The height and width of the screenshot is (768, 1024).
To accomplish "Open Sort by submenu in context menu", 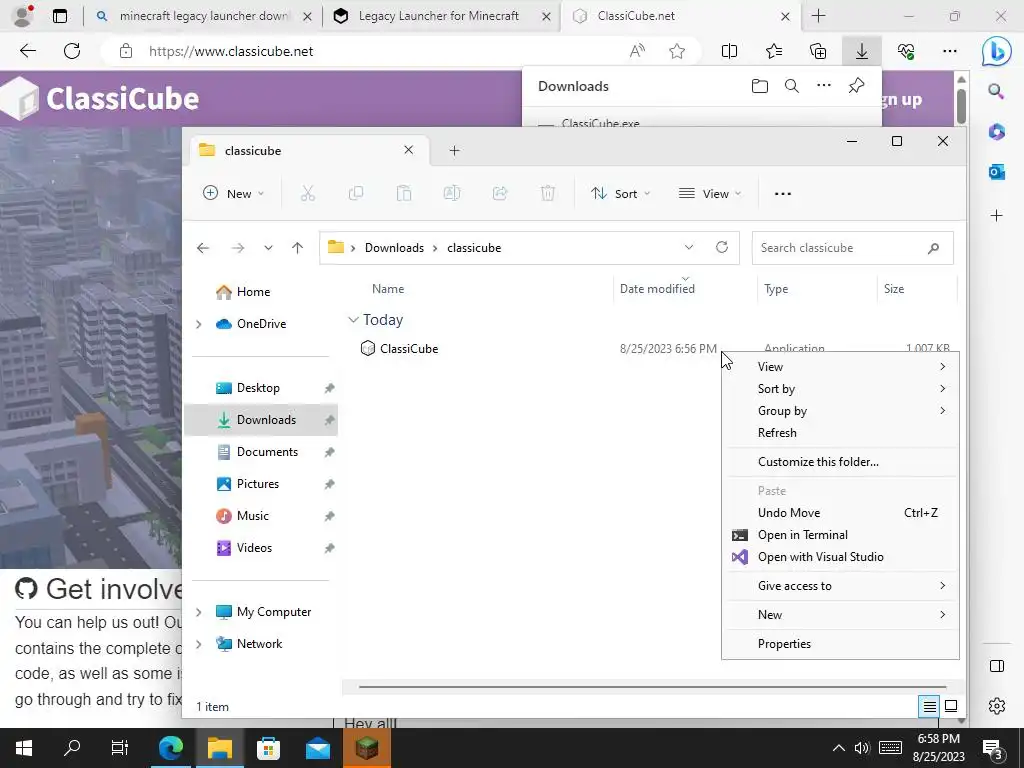I will pos(840,389).
